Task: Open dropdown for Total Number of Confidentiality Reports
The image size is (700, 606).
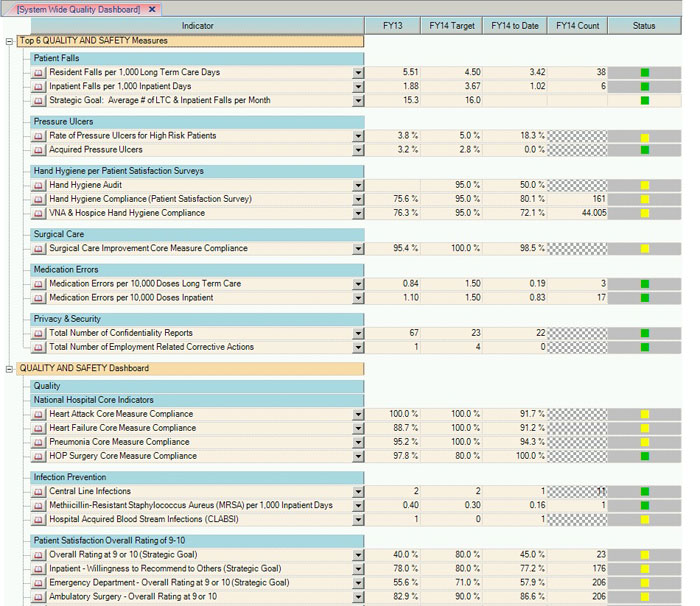Action: coord(358,334)
